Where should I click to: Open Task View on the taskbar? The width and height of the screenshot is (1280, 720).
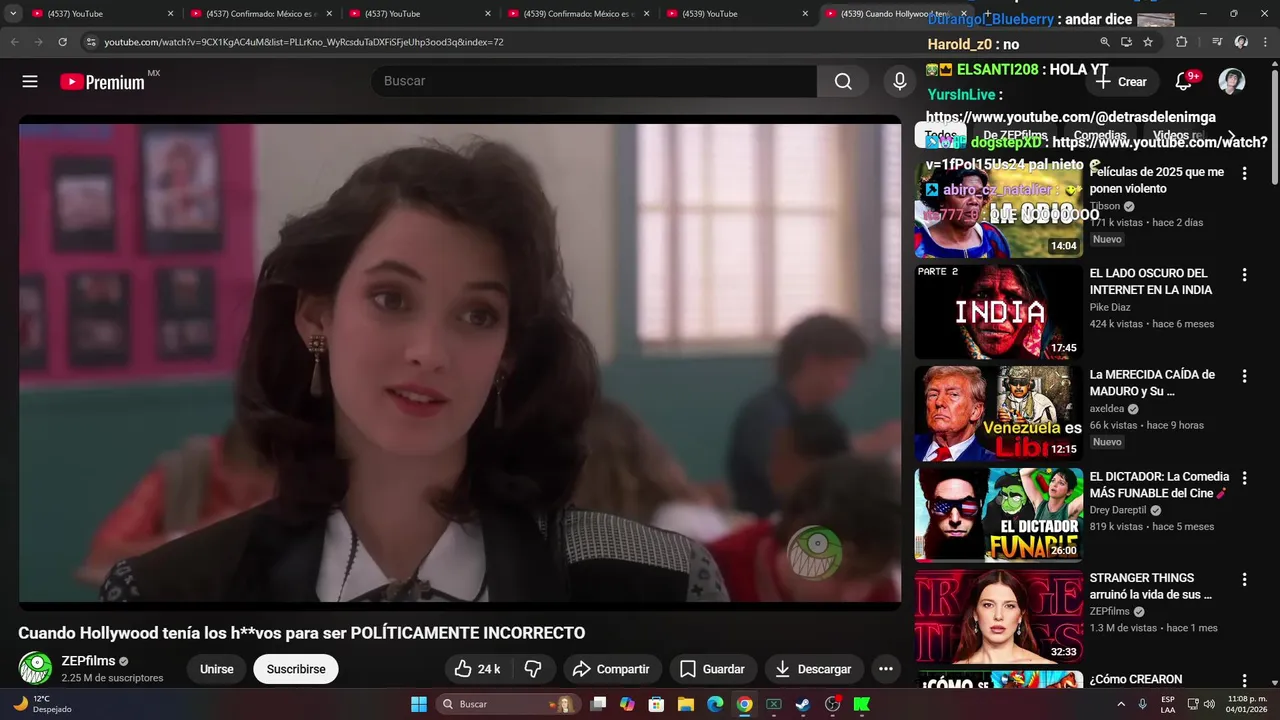[598, 704]
